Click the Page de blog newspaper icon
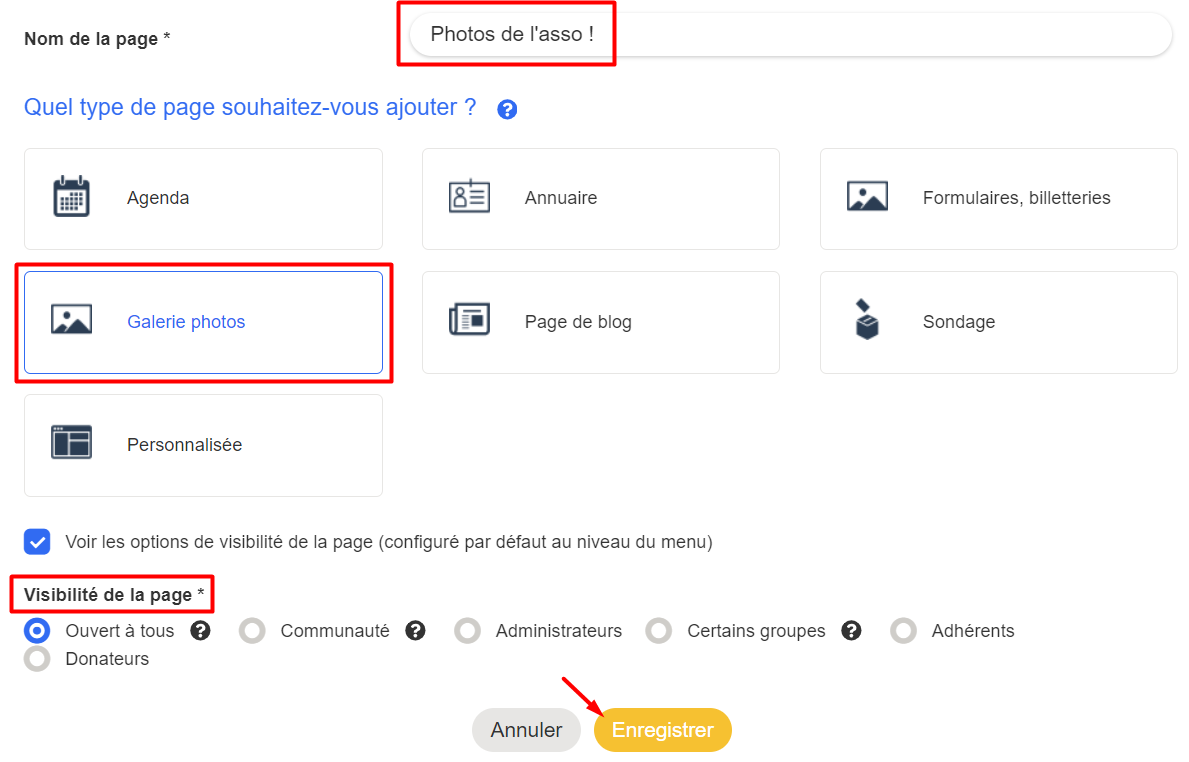 pyautogui.click(x=469, y=321)
